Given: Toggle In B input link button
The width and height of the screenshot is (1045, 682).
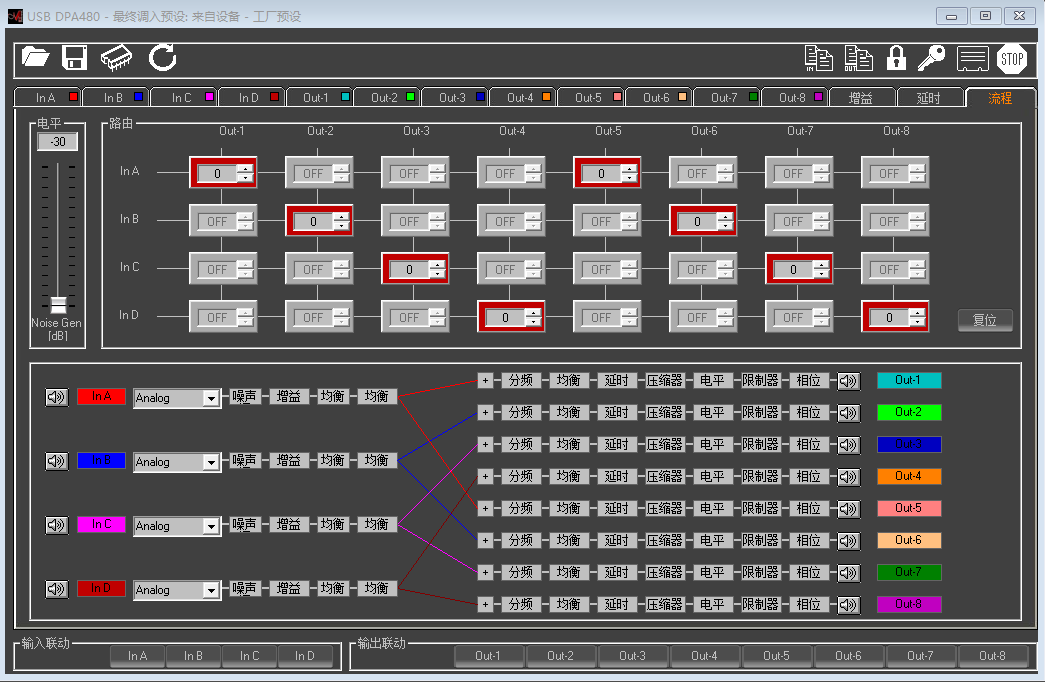Looking at the screenshot, I should click(x=193, y=656).
